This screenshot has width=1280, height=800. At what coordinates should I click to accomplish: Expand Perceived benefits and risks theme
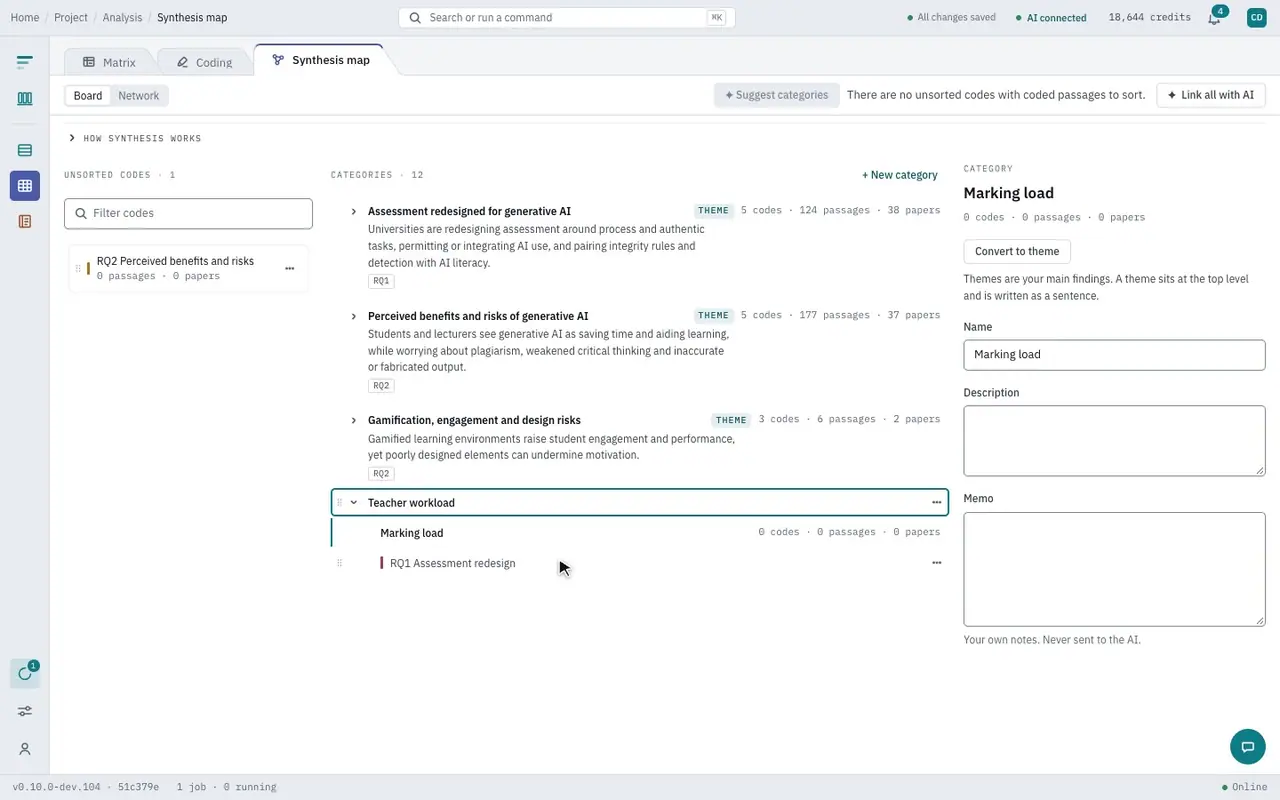pos(354,316)
